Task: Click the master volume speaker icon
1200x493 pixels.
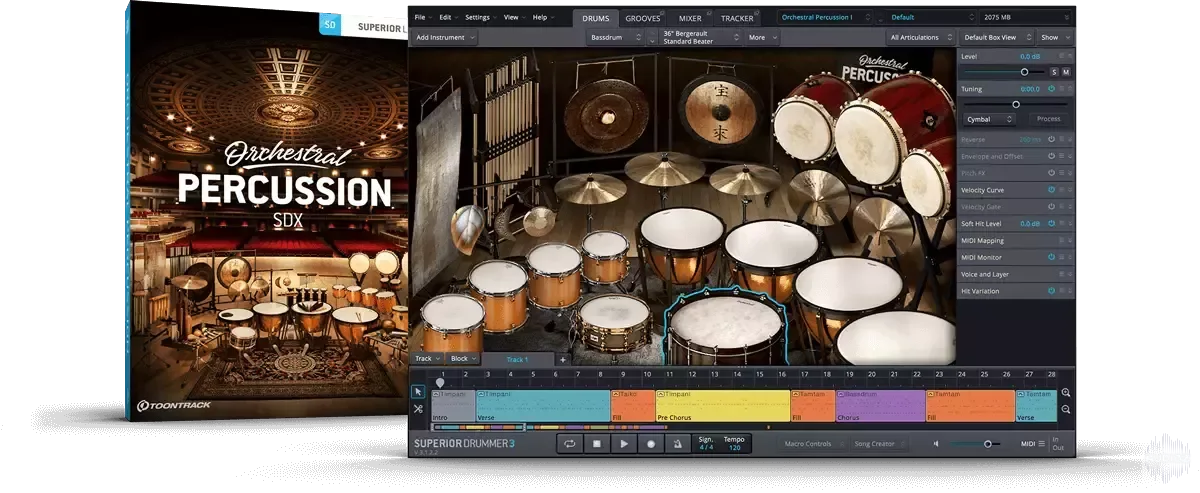Action: click(x=936, y=443)
